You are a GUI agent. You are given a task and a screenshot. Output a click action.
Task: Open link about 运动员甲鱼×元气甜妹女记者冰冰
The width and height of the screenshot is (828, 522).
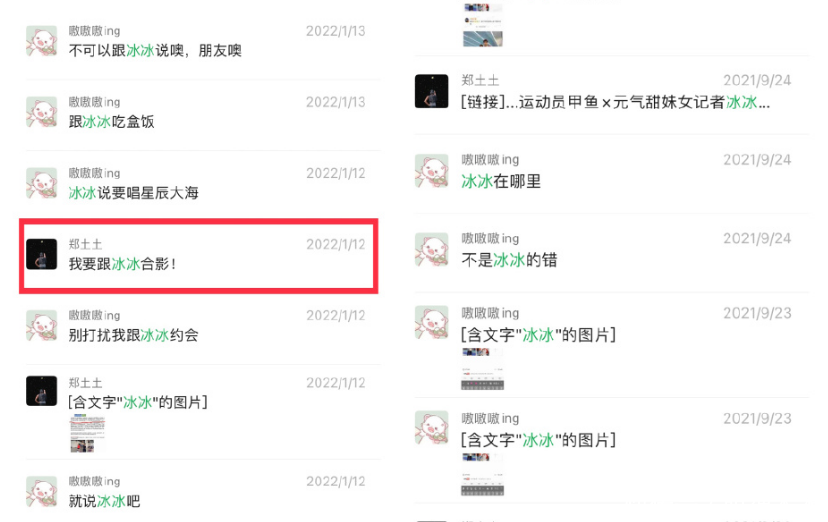[x=611, y=94]
